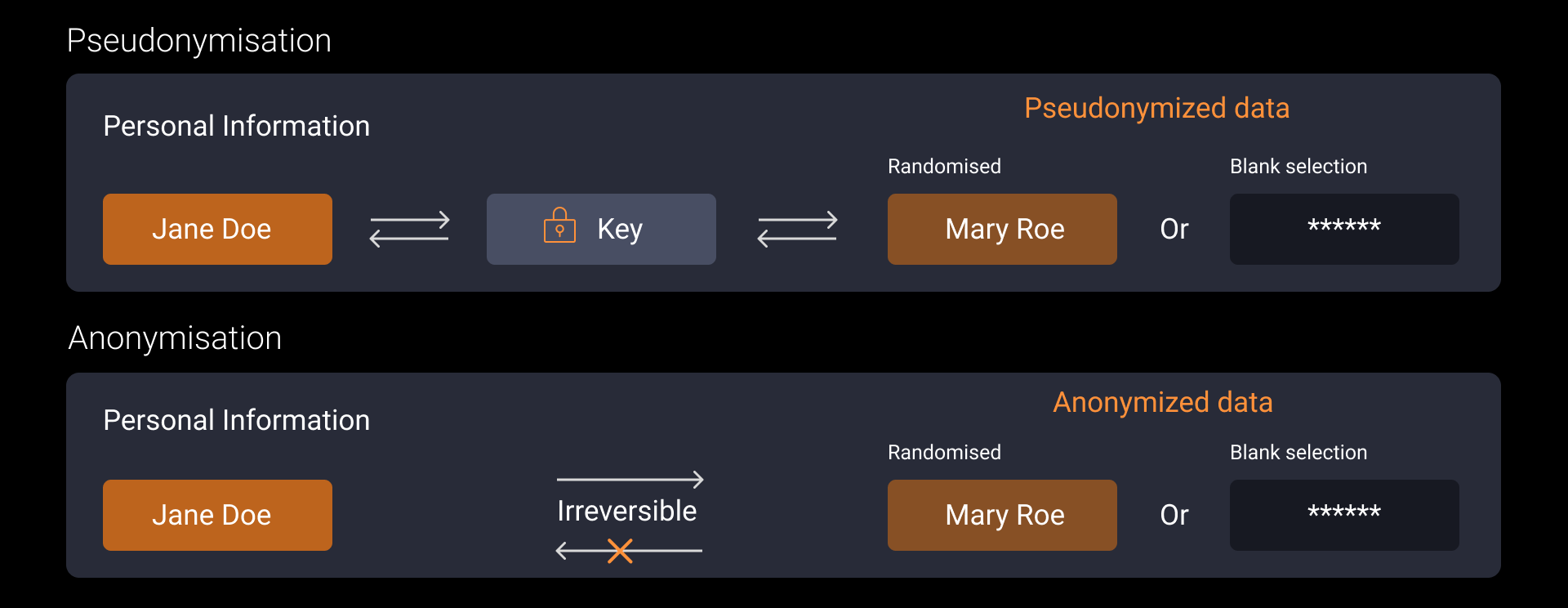Click the Anonymisation section heading
Viewport: 1568px width, 608px height.
(175, 338)
